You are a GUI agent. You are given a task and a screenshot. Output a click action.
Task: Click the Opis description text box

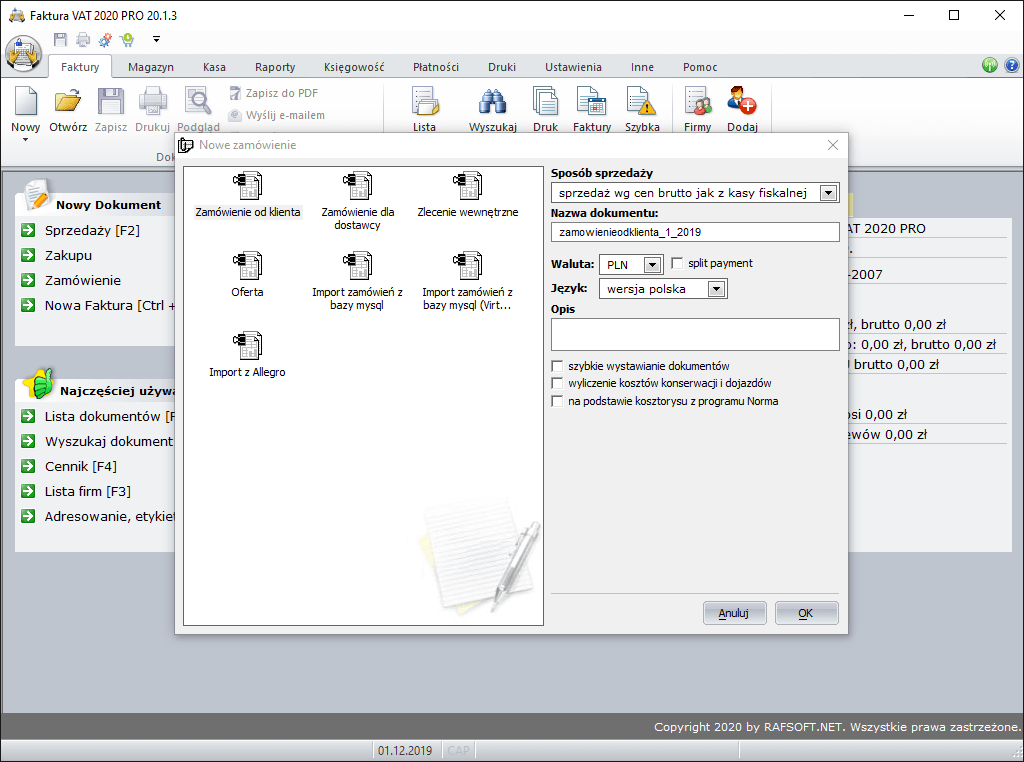pyautogui.click(x=694, y=334)
